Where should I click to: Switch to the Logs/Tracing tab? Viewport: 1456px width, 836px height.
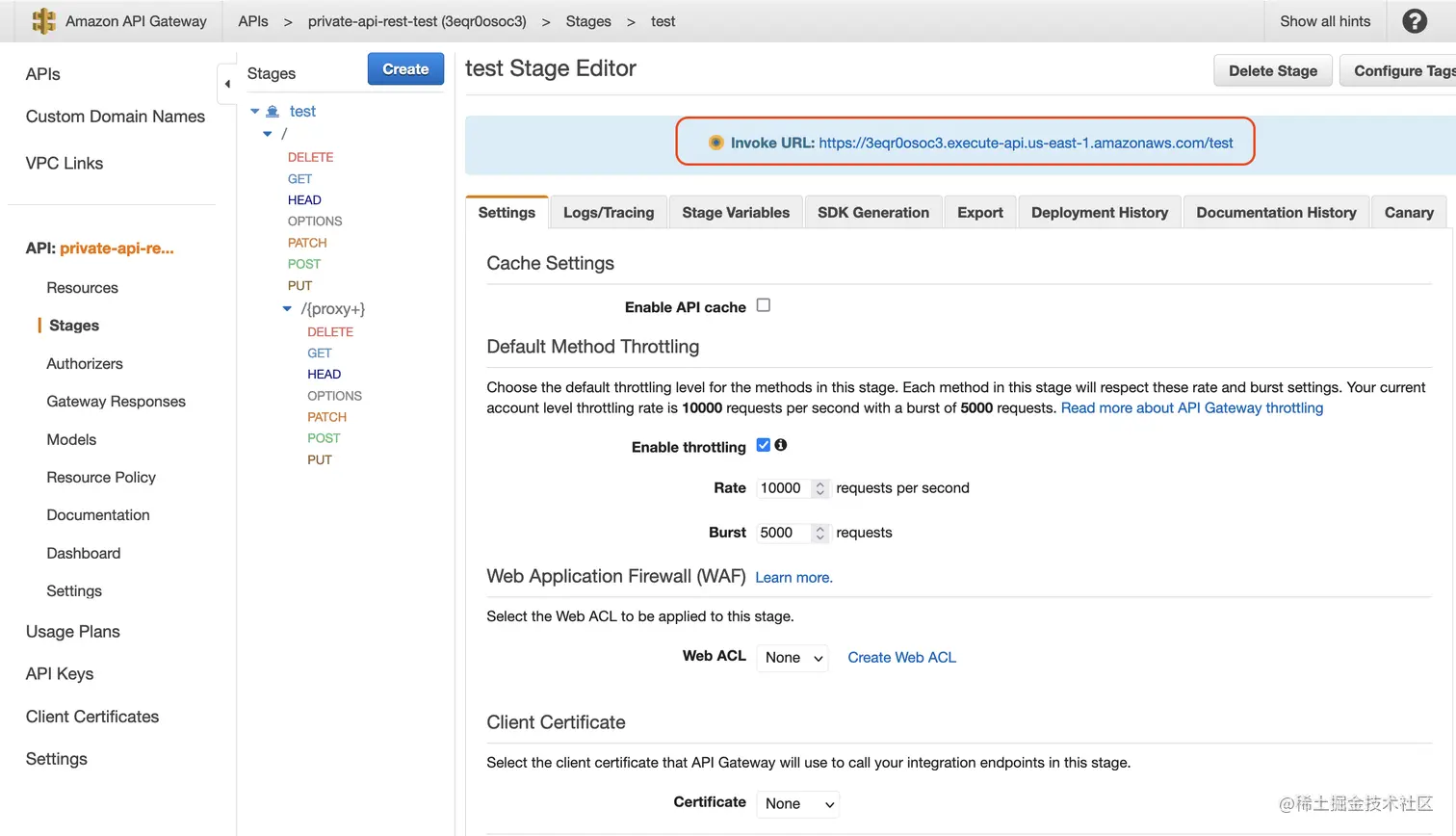609,213
